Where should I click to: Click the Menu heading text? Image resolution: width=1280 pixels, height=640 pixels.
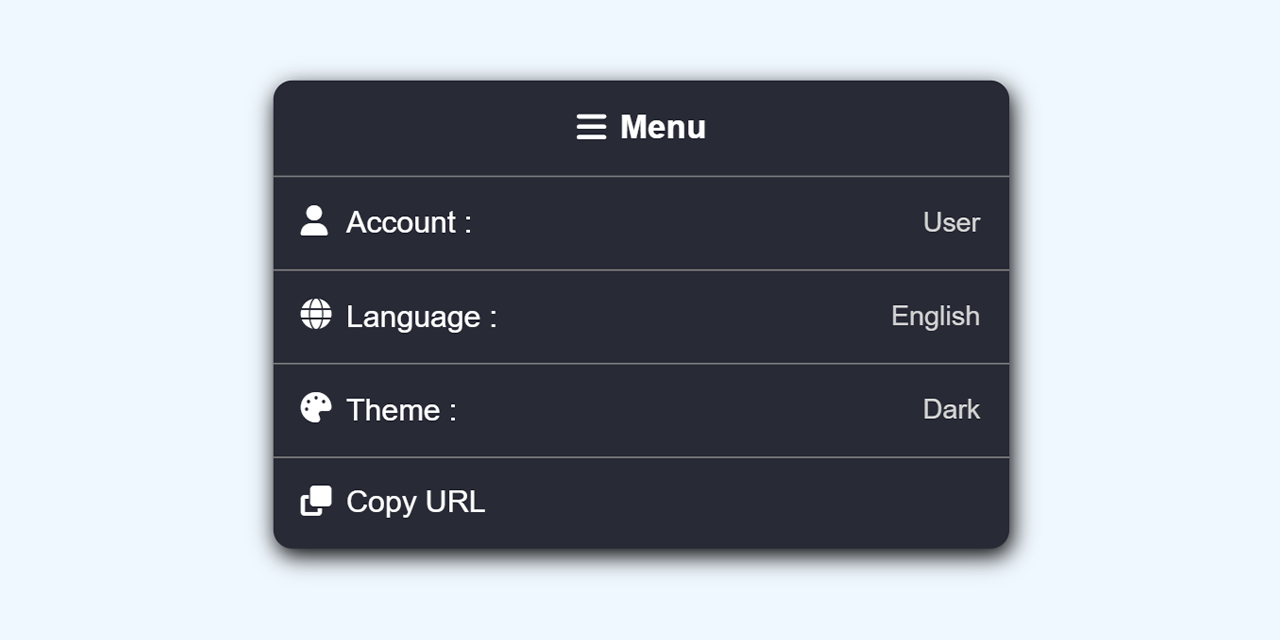pyautogui.click(x=662, y=127)
